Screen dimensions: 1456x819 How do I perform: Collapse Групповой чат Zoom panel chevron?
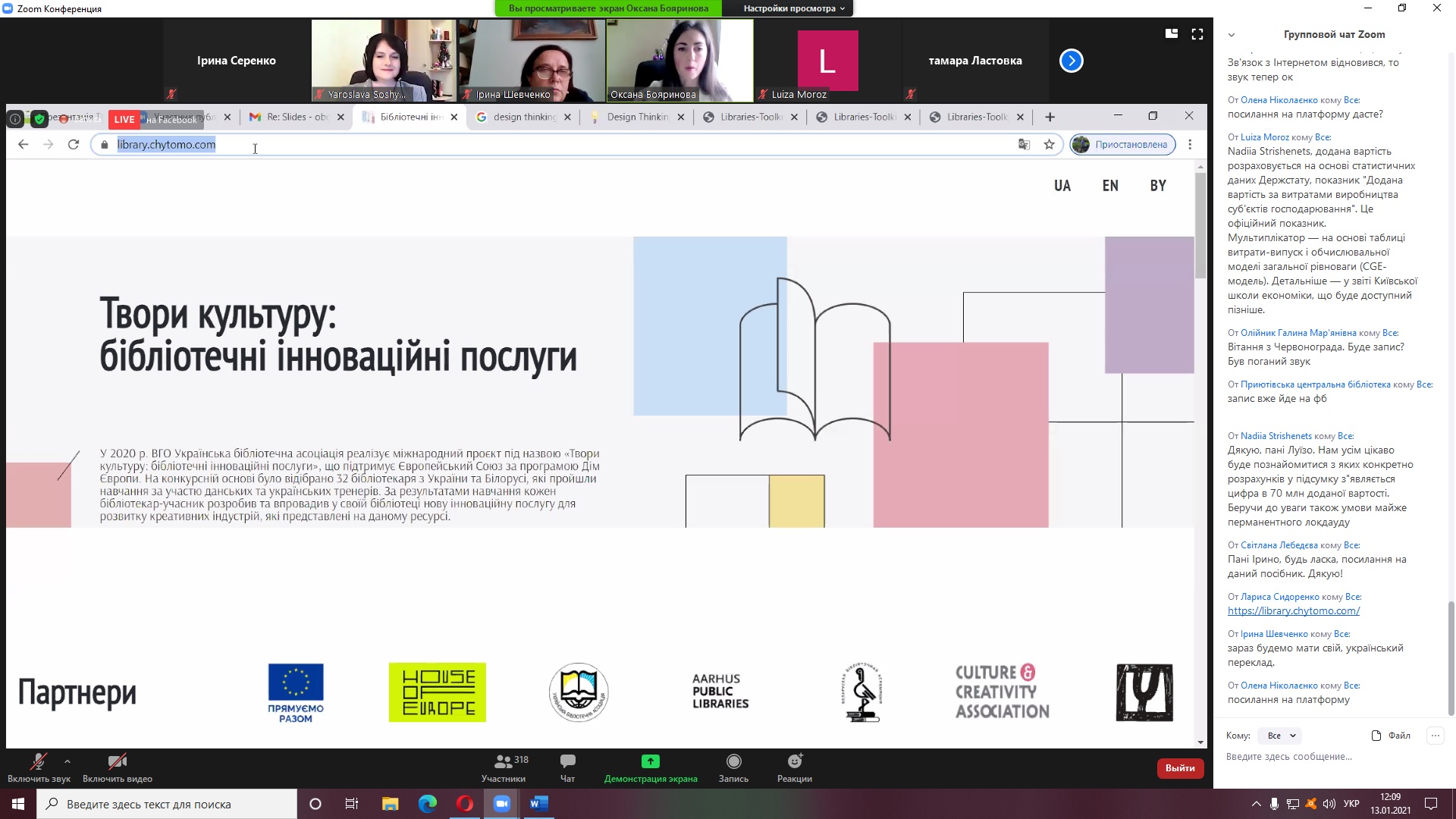pos(1232,35)
